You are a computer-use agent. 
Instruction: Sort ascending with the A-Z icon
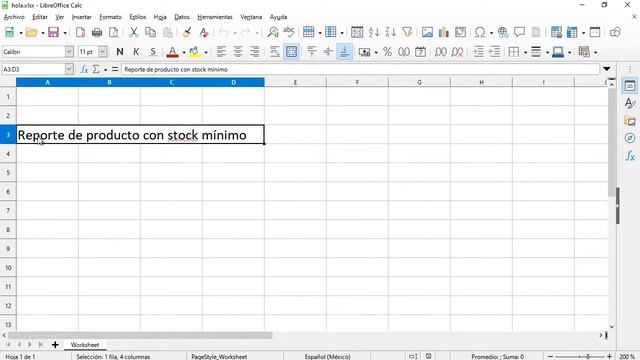(374, 32)
